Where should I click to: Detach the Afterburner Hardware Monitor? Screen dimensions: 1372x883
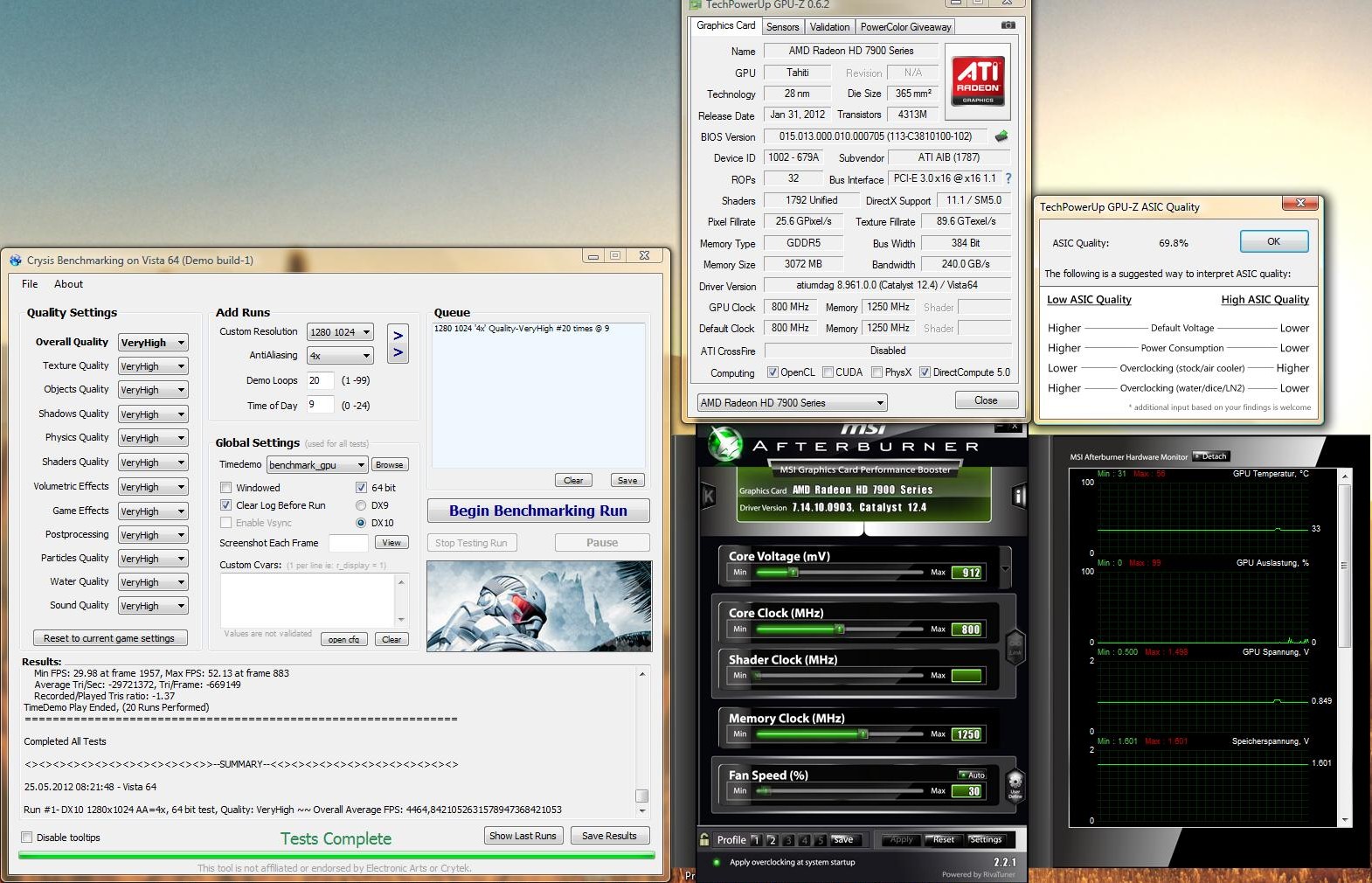1210,456
